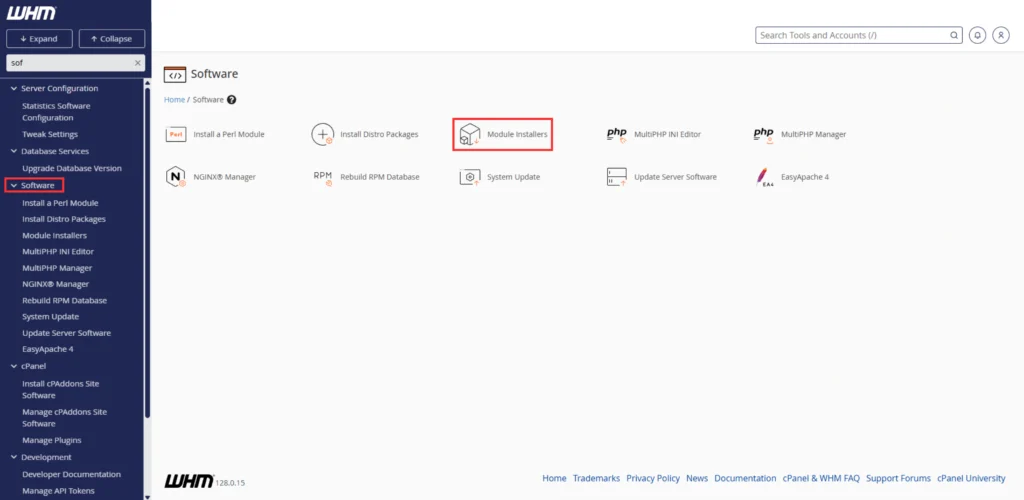Screen dimensions: 1024x500
Task: Collapse the Database Services section chevron
Action: coord(14,151)
